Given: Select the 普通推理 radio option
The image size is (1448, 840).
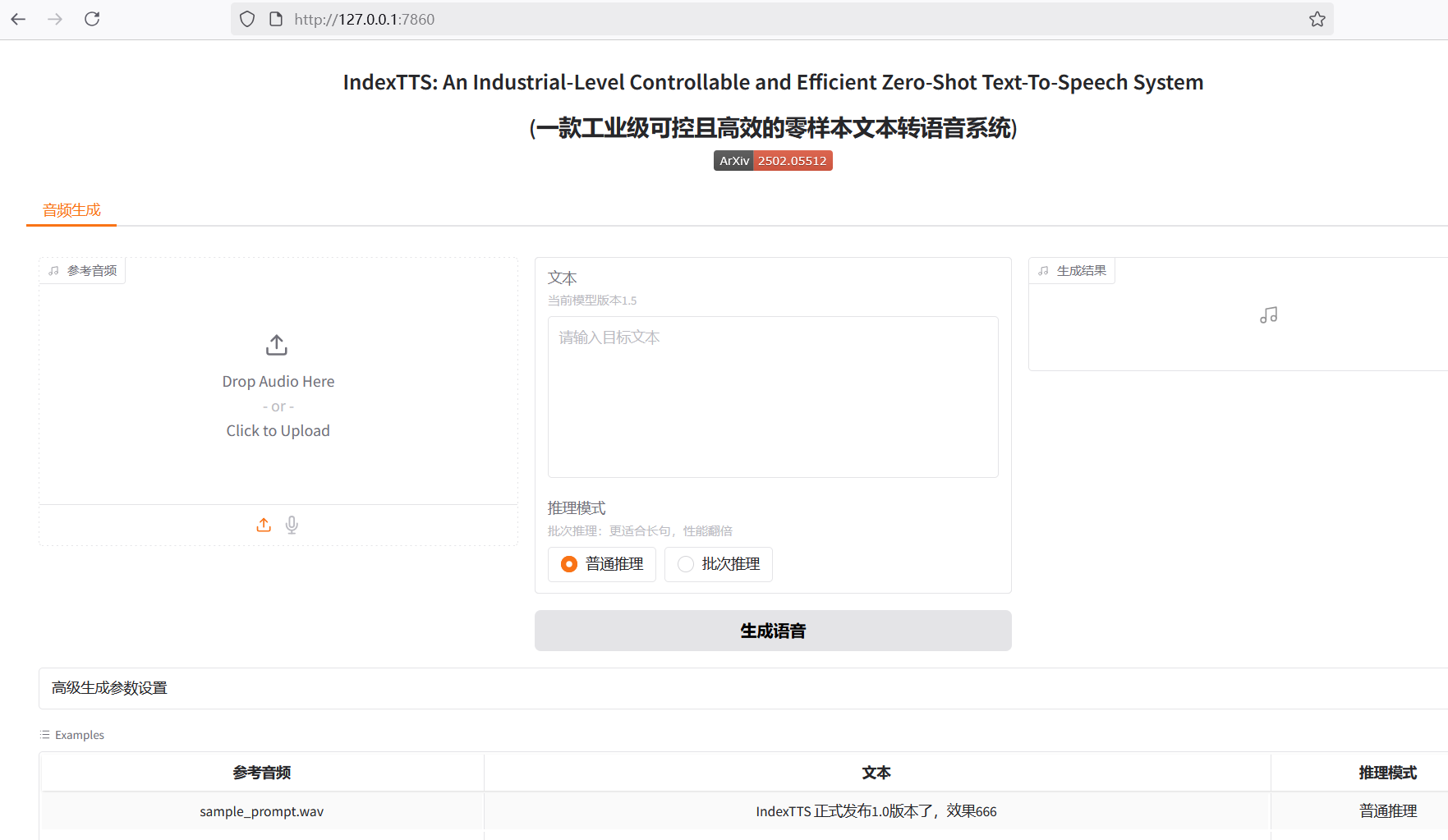Looking at the screenshot, I should [x=602, y=564].
